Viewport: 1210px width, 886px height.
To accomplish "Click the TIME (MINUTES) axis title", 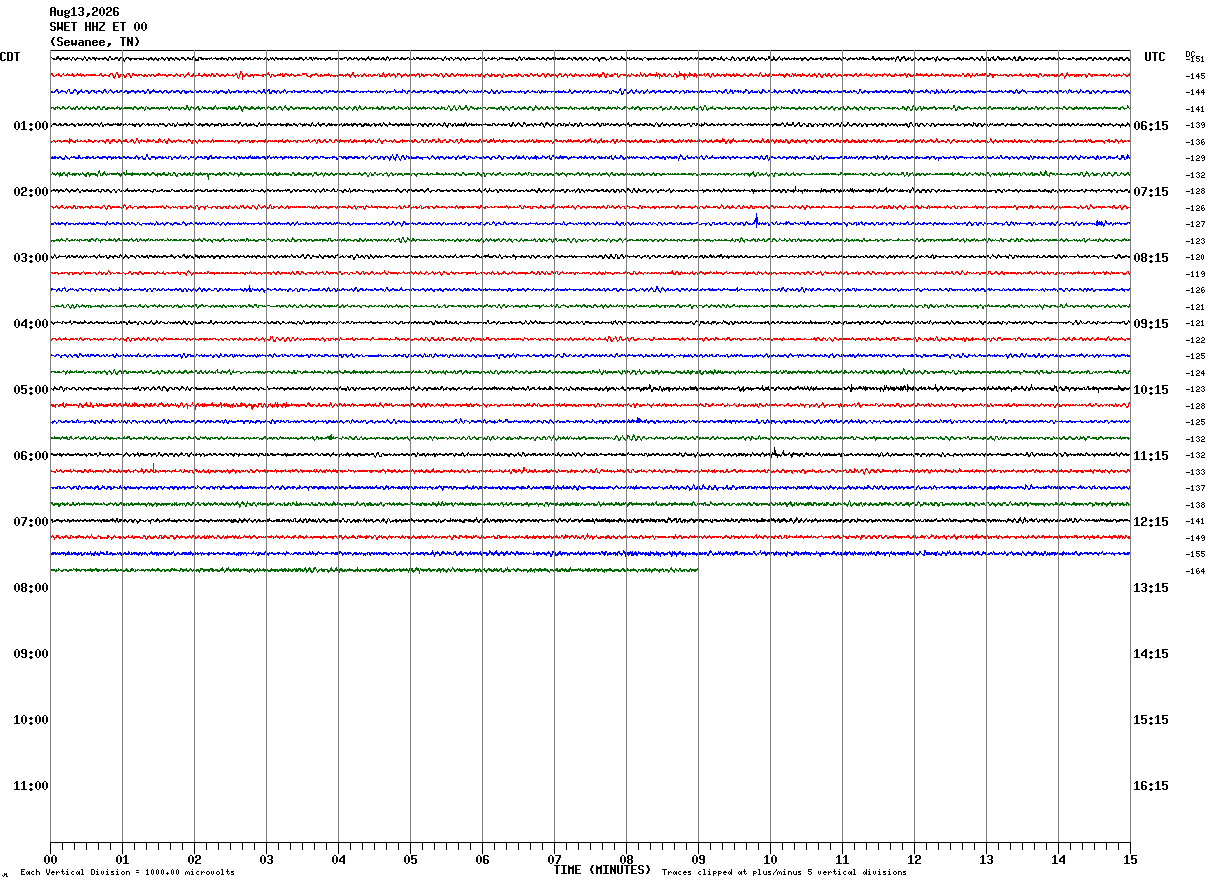I will point(602,870).
